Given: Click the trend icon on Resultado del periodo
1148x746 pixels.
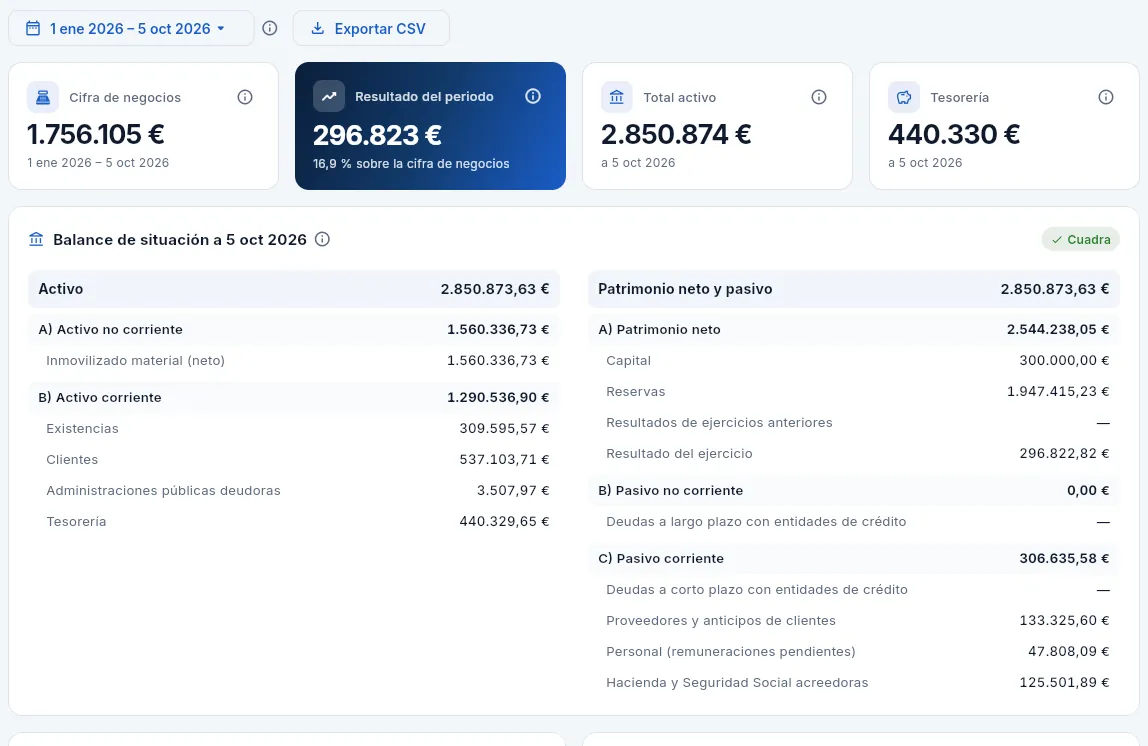Looking at the screenshot, I should tap(329, 97).
